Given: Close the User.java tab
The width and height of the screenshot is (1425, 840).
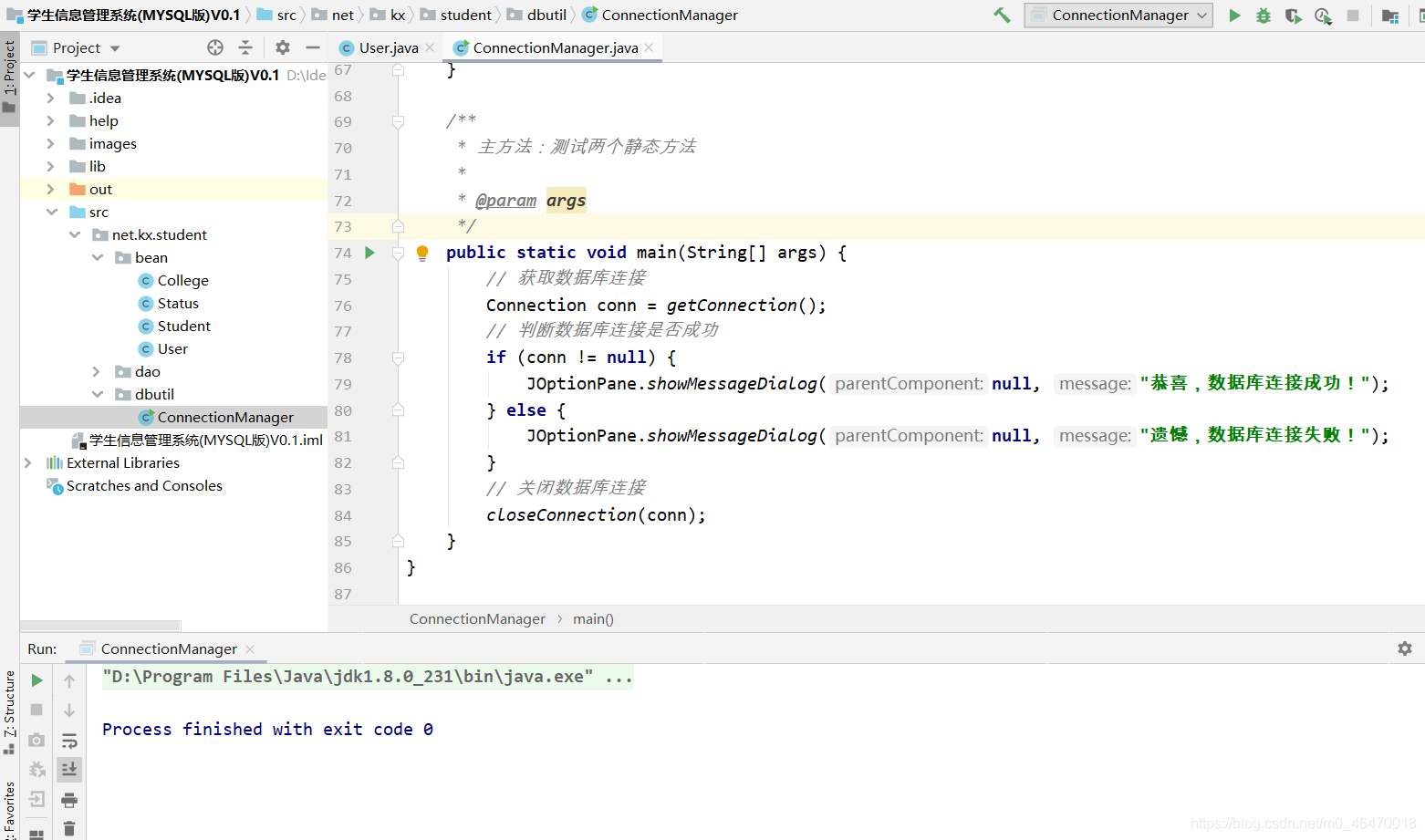Looking at the screenshot, I should point(430,47).
